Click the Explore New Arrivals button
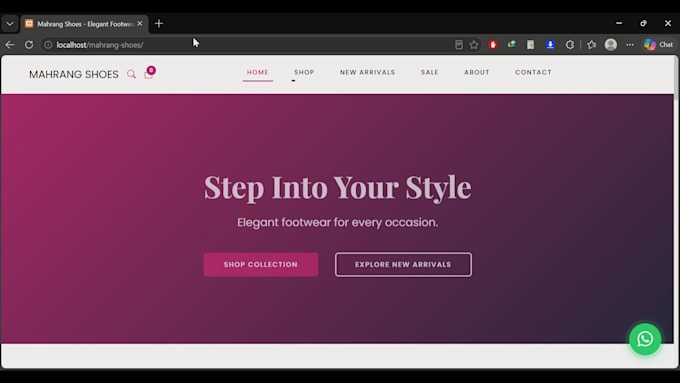Screen dimensions: 680x383 pos(403,265)
